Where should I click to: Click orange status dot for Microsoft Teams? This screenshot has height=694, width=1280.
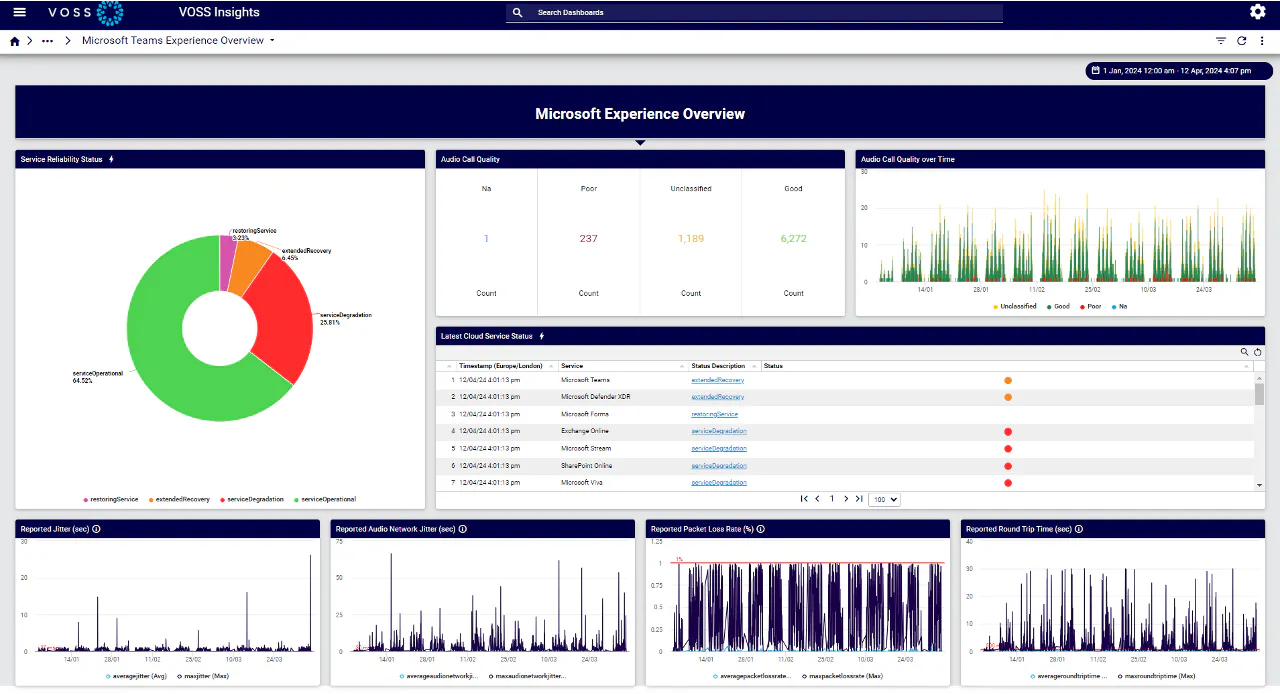(1008, 380)
